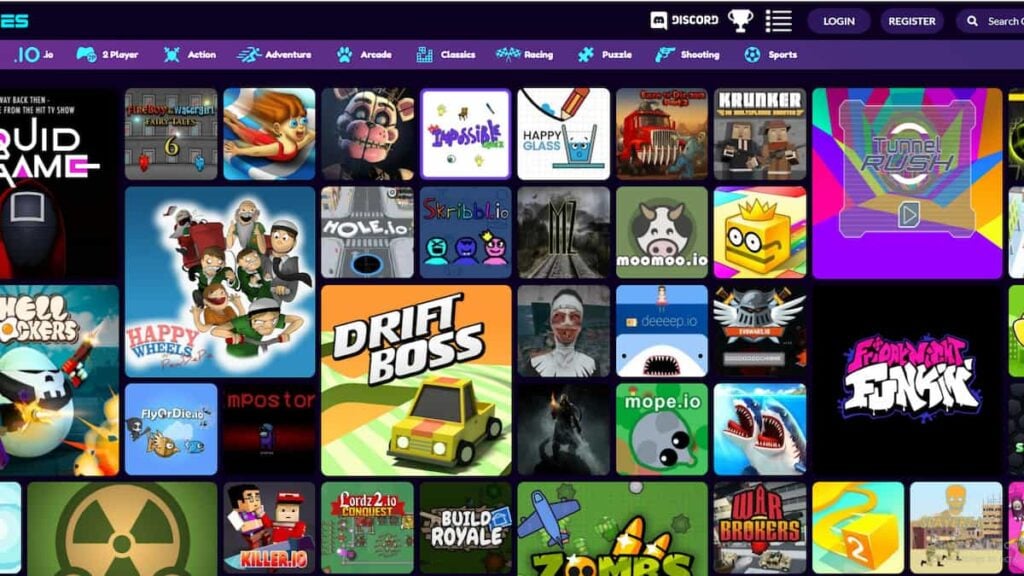The image size is (1024, 576).
Task: Open the Action category
Action: [189, 55]
